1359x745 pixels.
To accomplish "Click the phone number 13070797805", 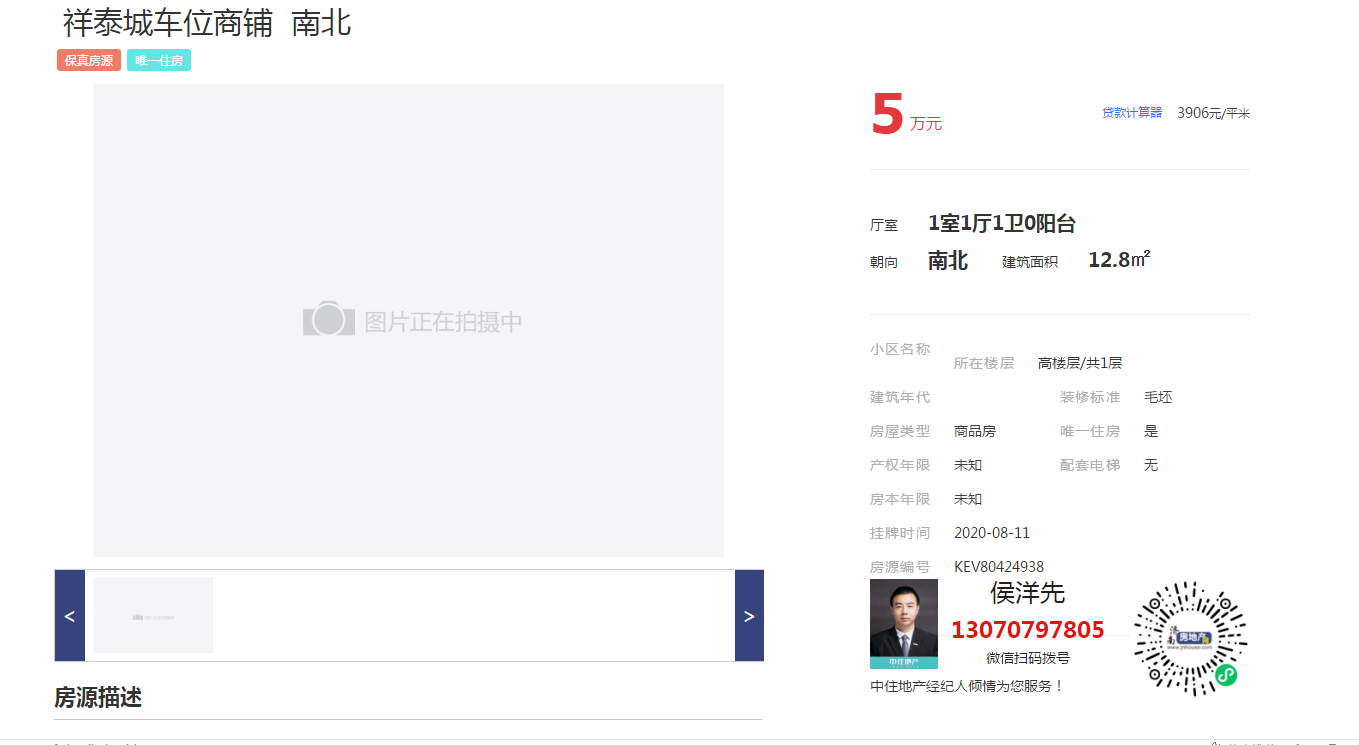I will (x=1027, y=630).
